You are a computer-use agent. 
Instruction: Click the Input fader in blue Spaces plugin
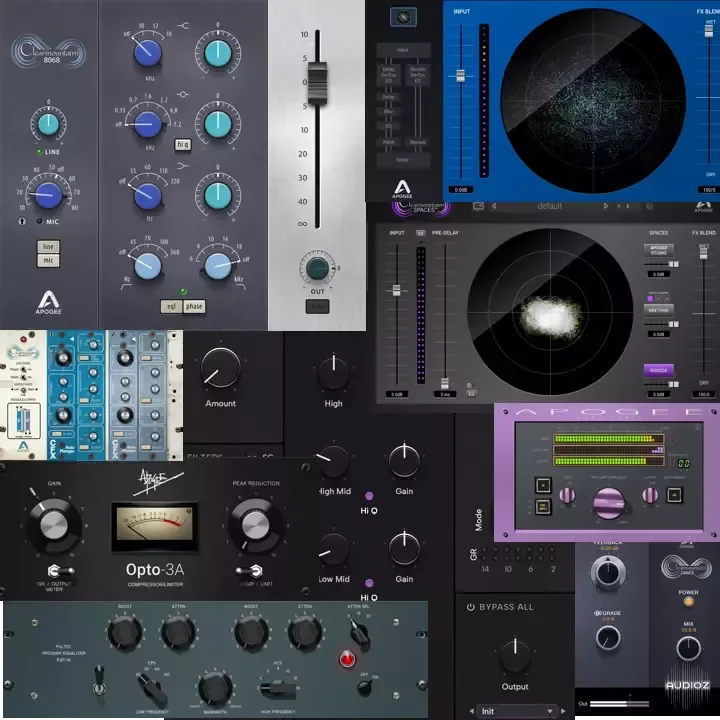point(461,76)
